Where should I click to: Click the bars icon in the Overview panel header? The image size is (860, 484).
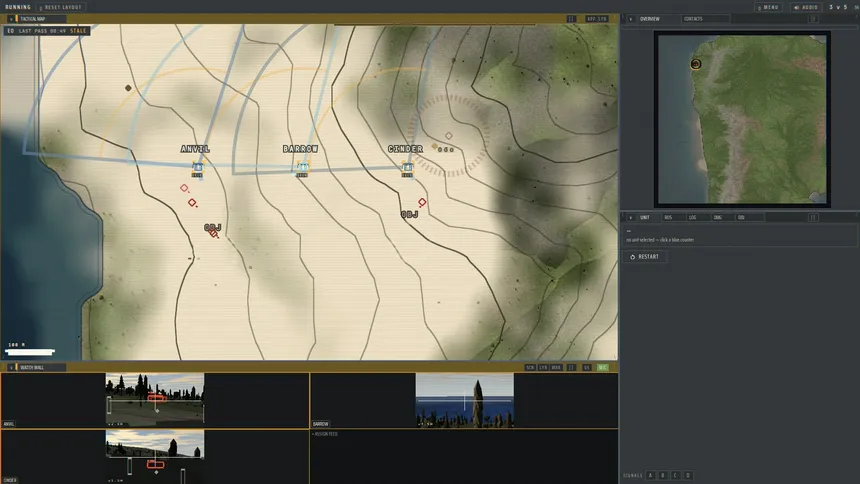coord(813,19)
